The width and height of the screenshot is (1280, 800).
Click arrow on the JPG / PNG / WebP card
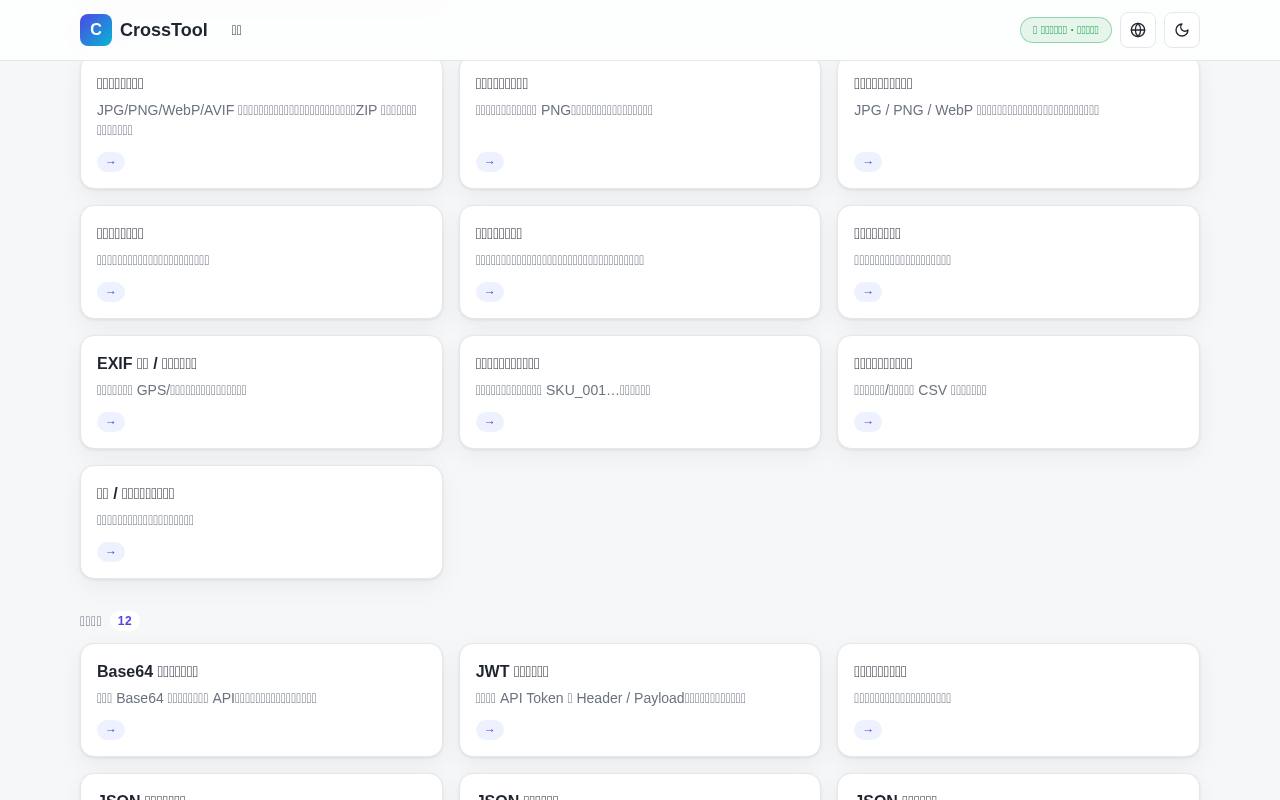click(868, 162)
